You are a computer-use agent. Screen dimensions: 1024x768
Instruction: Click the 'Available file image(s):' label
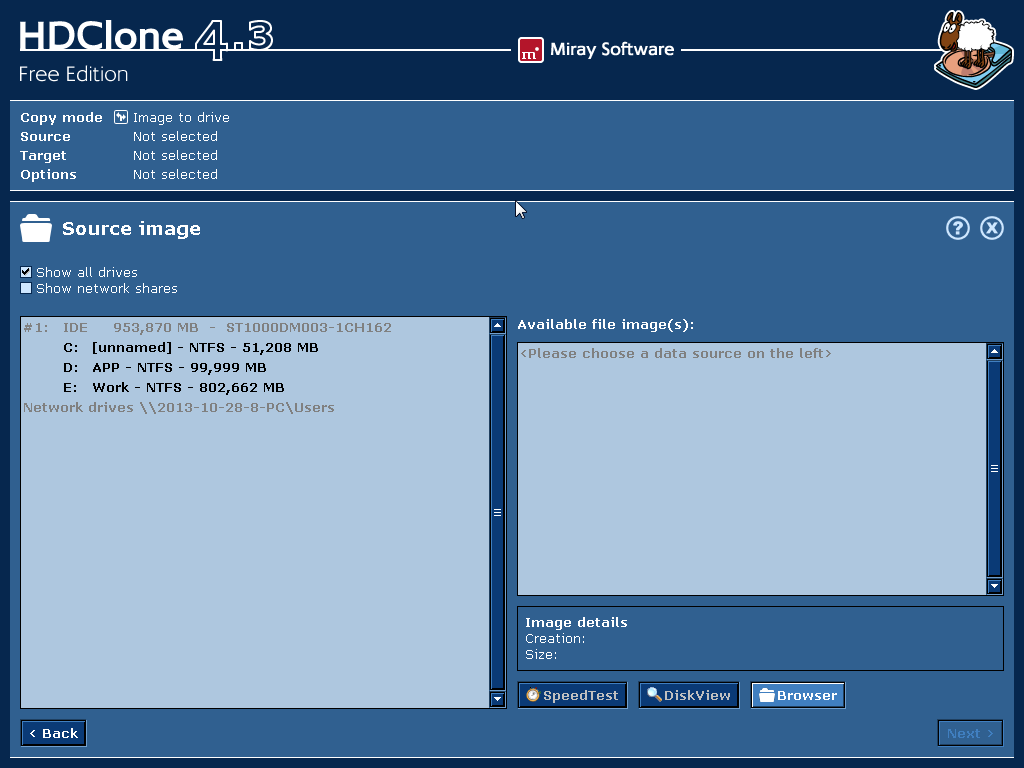(605, 325)
